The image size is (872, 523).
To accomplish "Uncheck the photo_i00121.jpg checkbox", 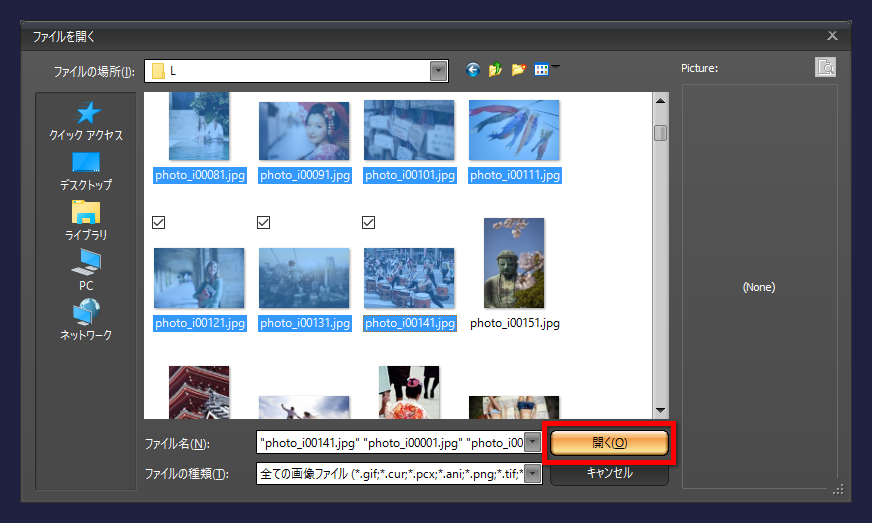I will point(158,223).
